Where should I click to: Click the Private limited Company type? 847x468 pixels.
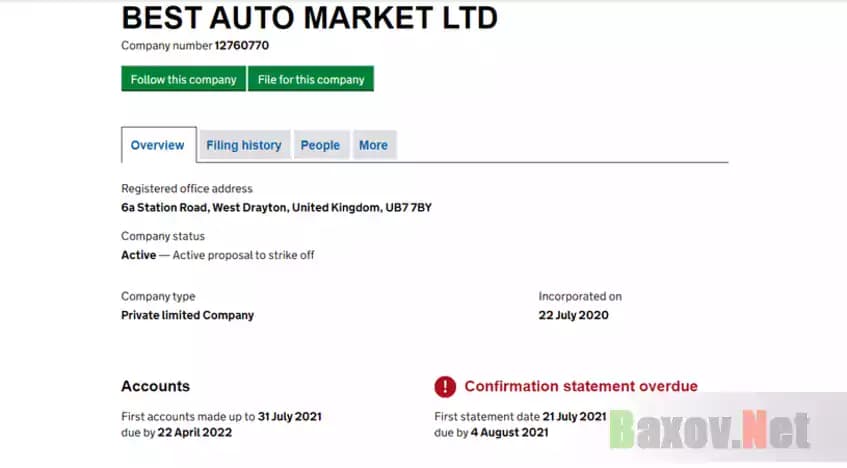pos(187,315)
